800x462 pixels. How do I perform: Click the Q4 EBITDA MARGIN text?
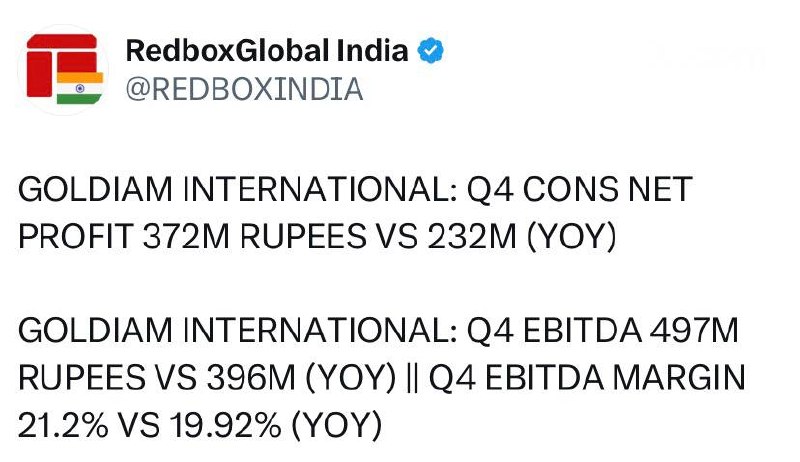tap(587, 378)
